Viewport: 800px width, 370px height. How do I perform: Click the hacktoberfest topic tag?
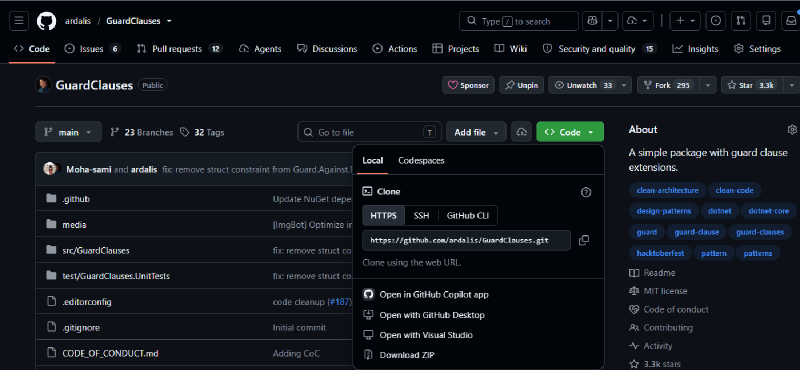pyautogui.click(x=660, y=253)
